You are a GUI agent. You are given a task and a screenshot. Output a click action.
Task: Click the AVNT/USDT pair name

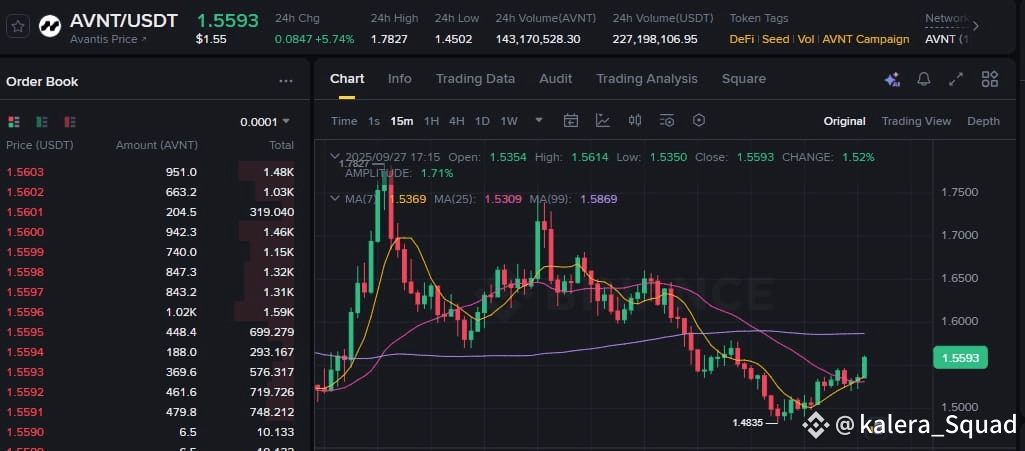point(124,20)
